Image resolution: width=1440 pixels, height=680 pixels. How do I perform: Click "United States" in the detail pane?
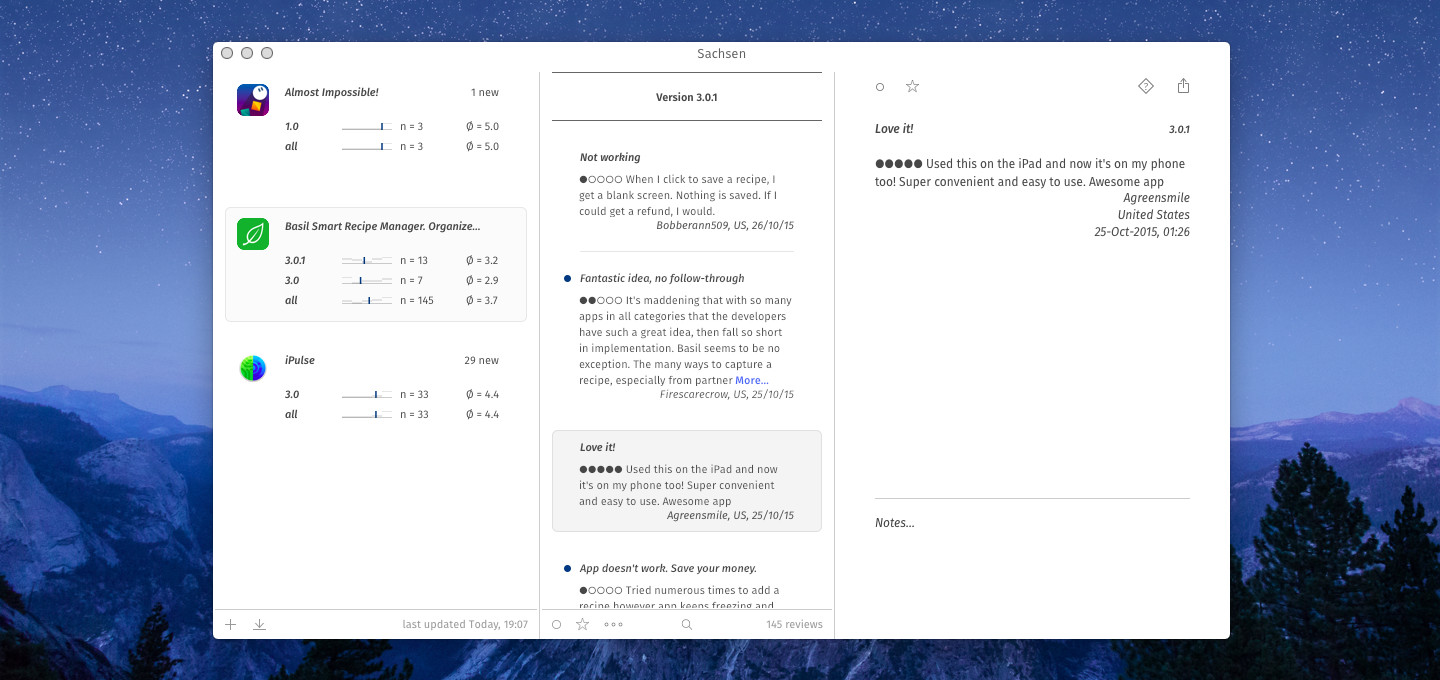click(x=1154, y=214)
